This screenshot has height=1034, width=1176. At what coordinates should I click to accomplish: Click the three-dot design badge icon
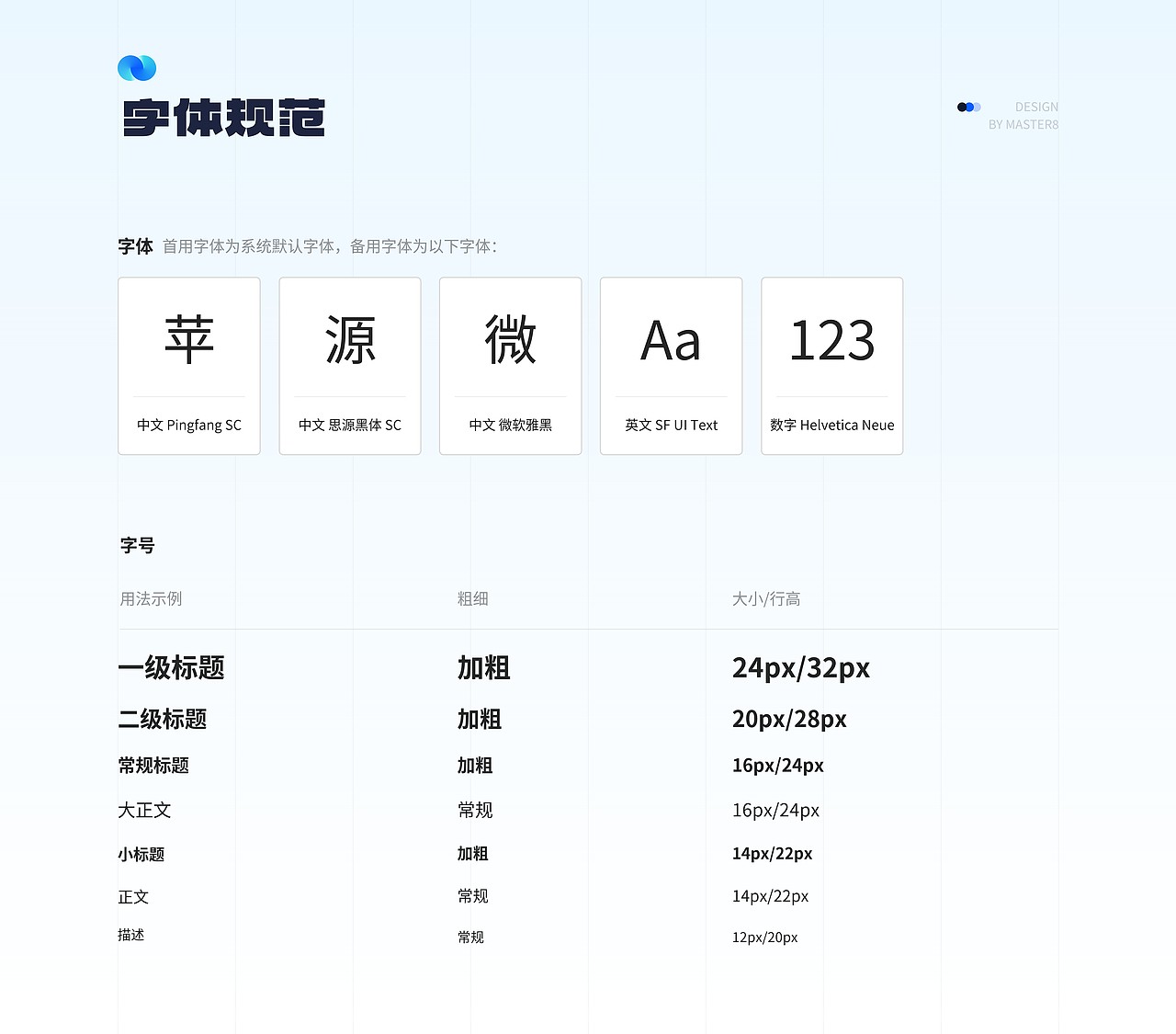pyautogui.click(x=969, y=108)
